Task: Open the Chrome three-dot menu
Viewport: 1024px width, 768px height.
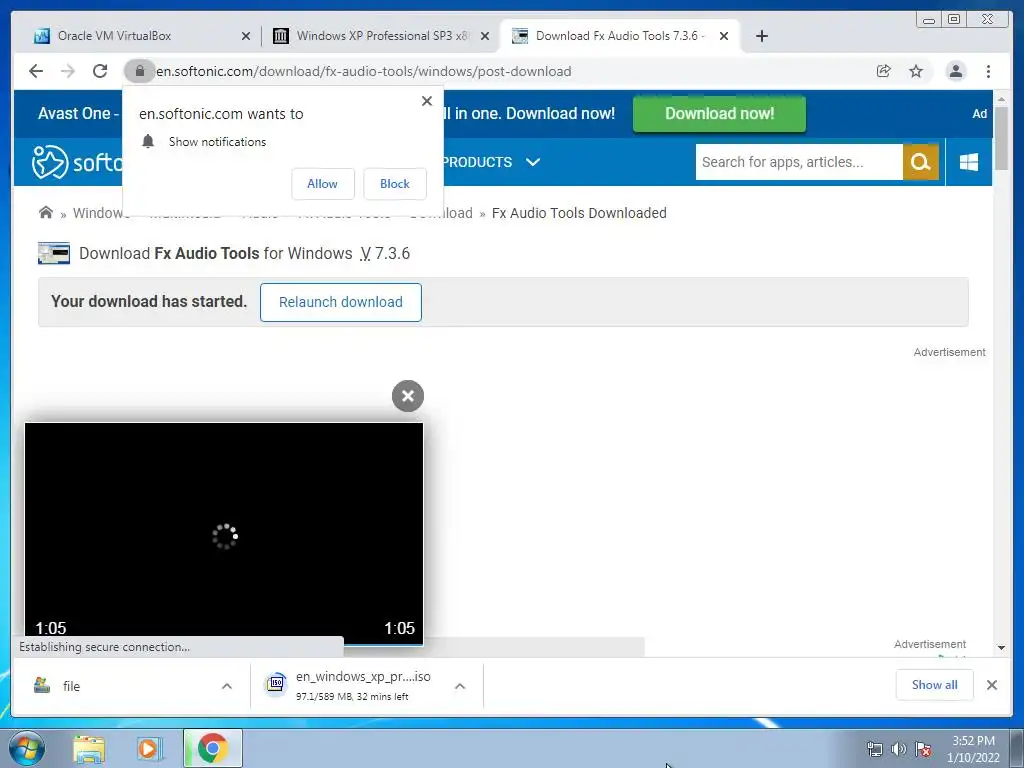Action: [988, 71]
